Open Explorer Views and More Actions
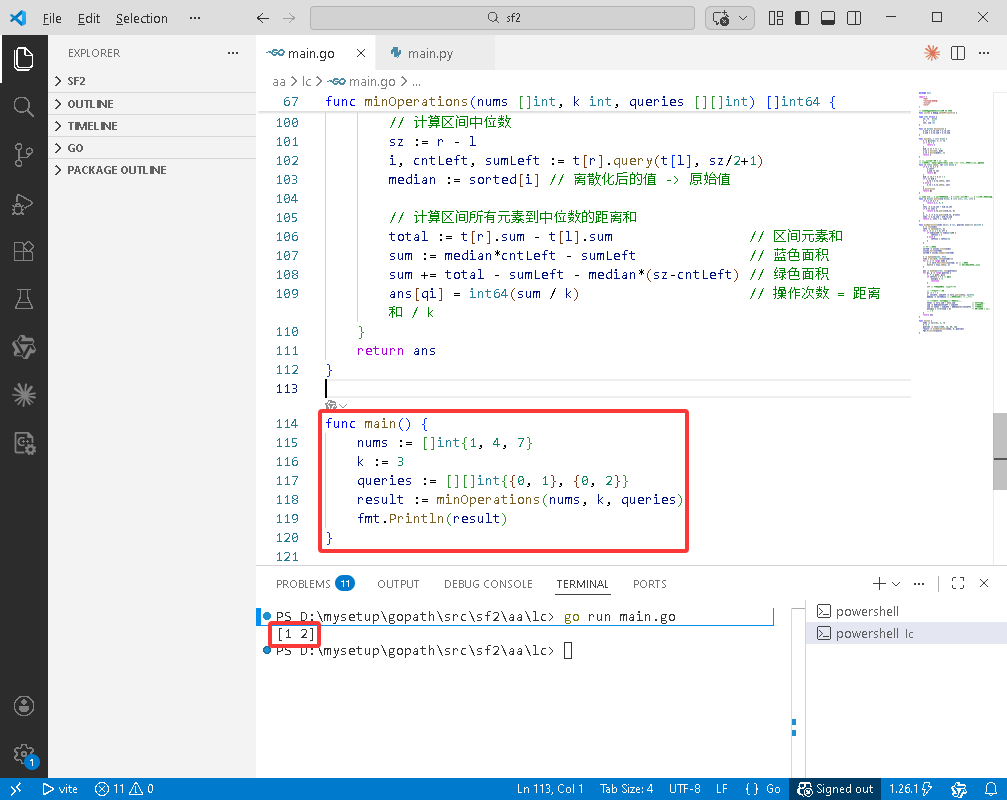The image size is (1007, 800). tap(233, 53)
